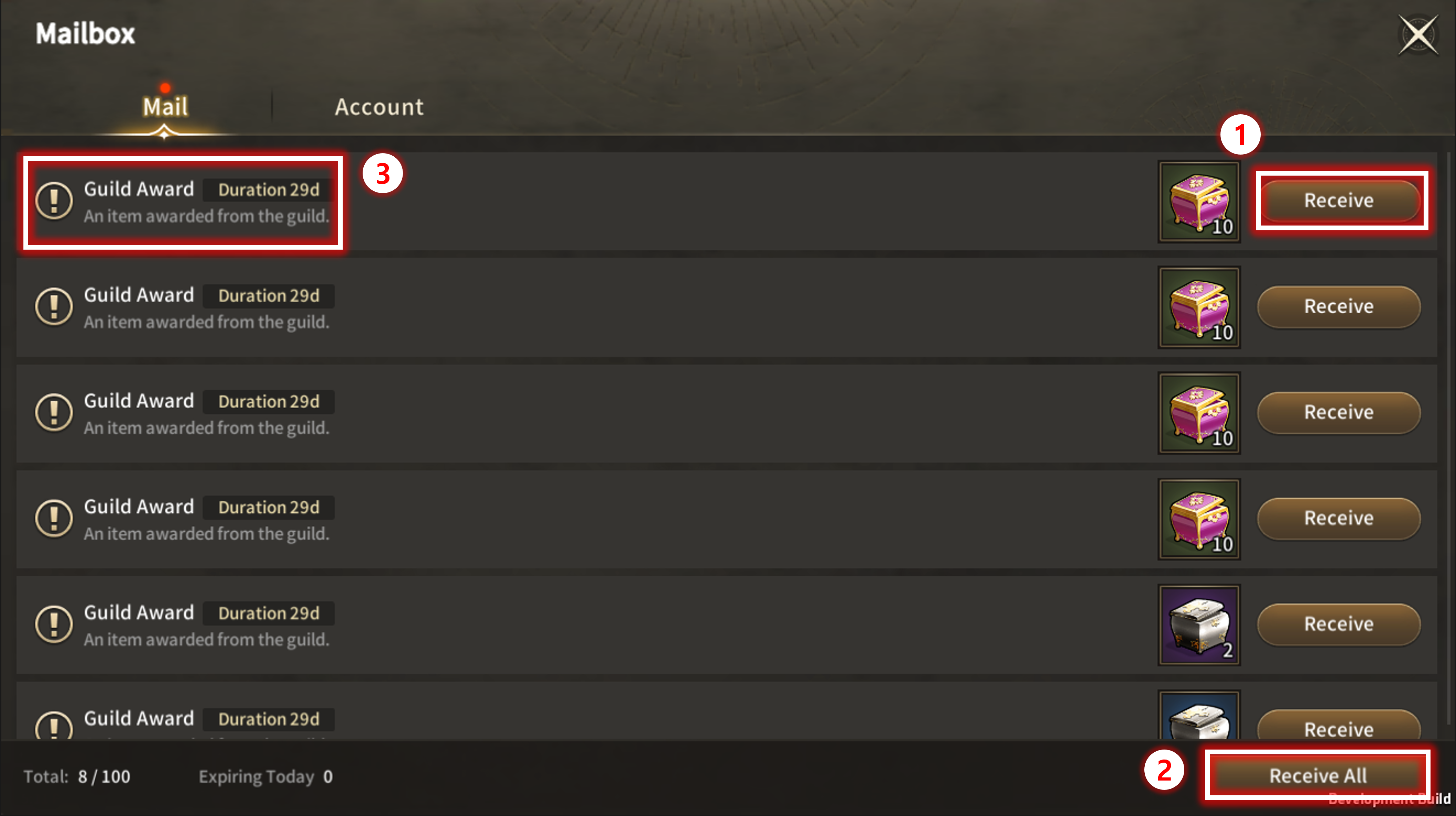Inspect the silver chest on purple background
This screenshot has height=816, width=1456.
(x=1199, y=625)
